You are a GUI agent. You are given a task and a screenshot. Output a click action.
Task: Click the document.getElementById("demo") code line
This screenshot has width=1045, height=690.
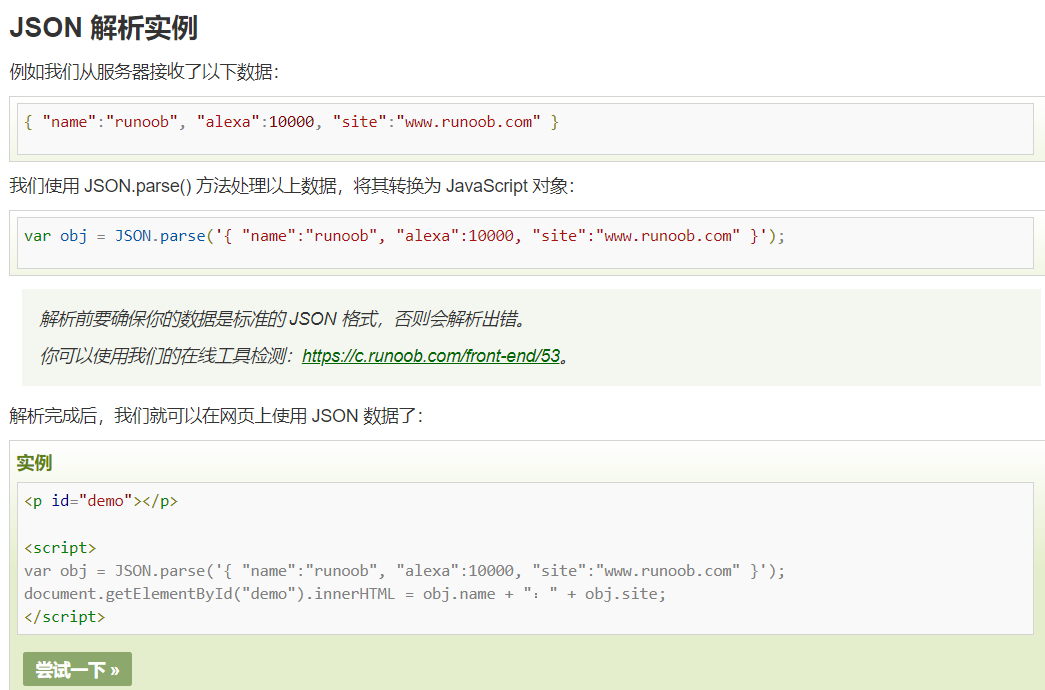(x=345, y=593)
